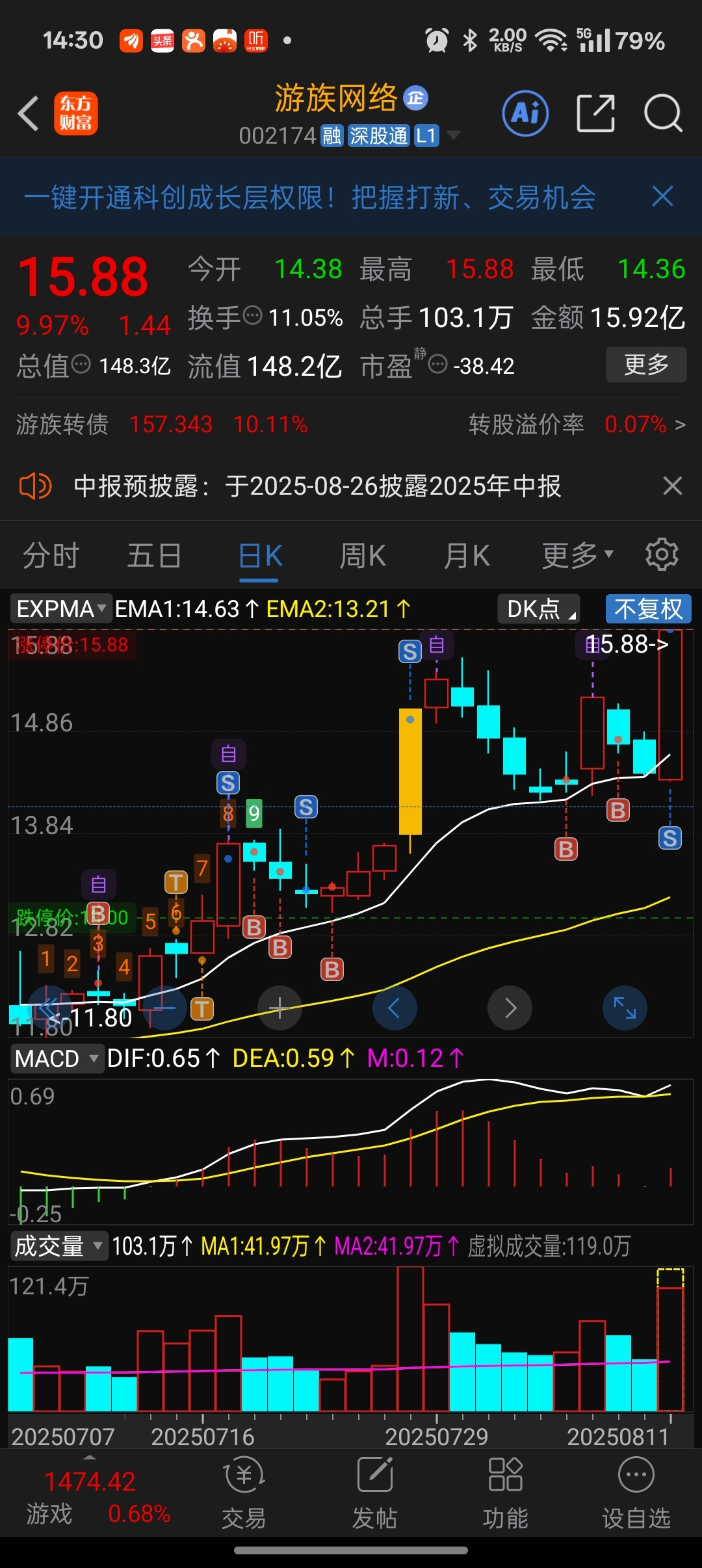Open chart settings gear icon

click(662, 555)
